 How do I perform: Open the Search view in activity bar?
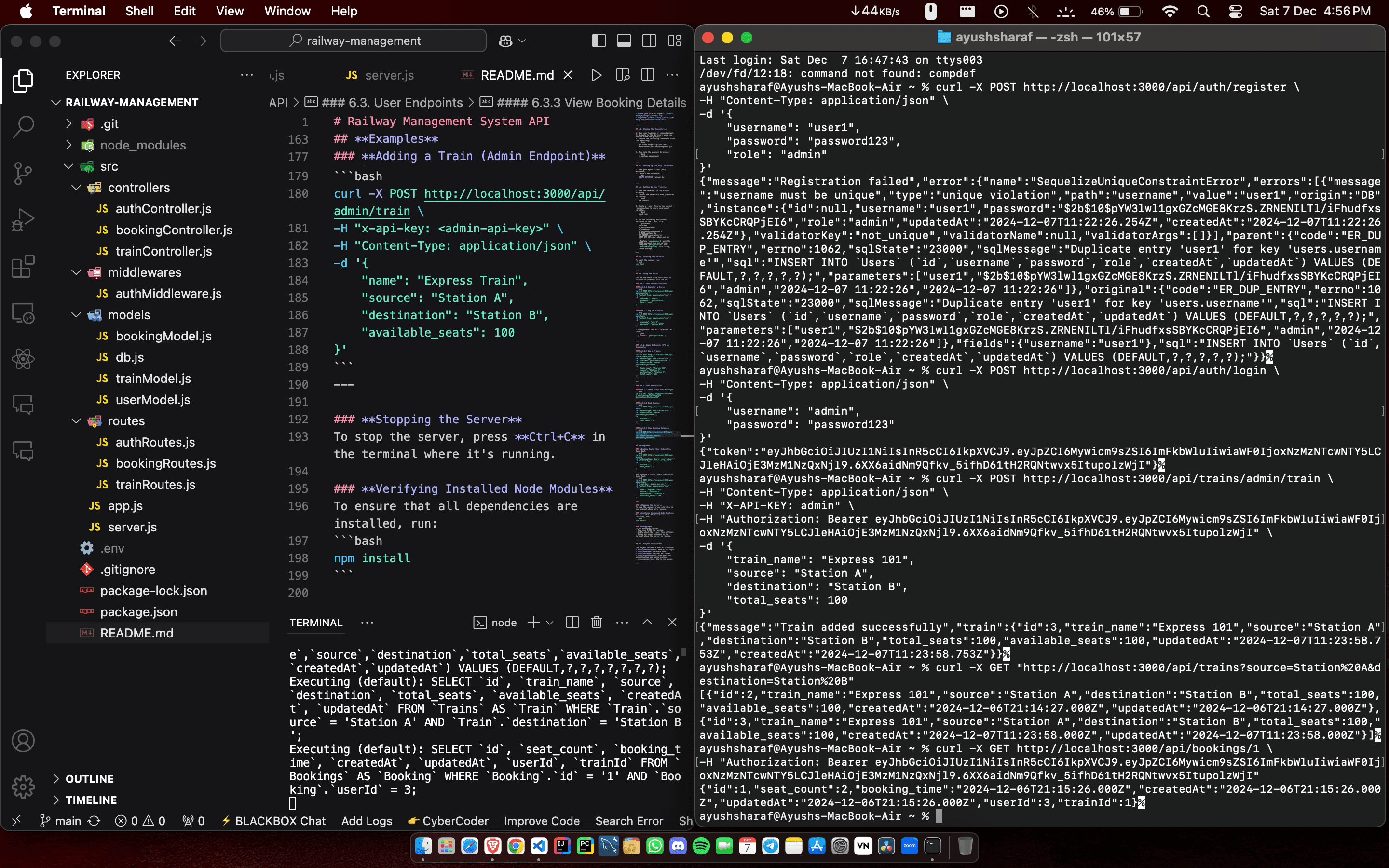coord(23,127)
